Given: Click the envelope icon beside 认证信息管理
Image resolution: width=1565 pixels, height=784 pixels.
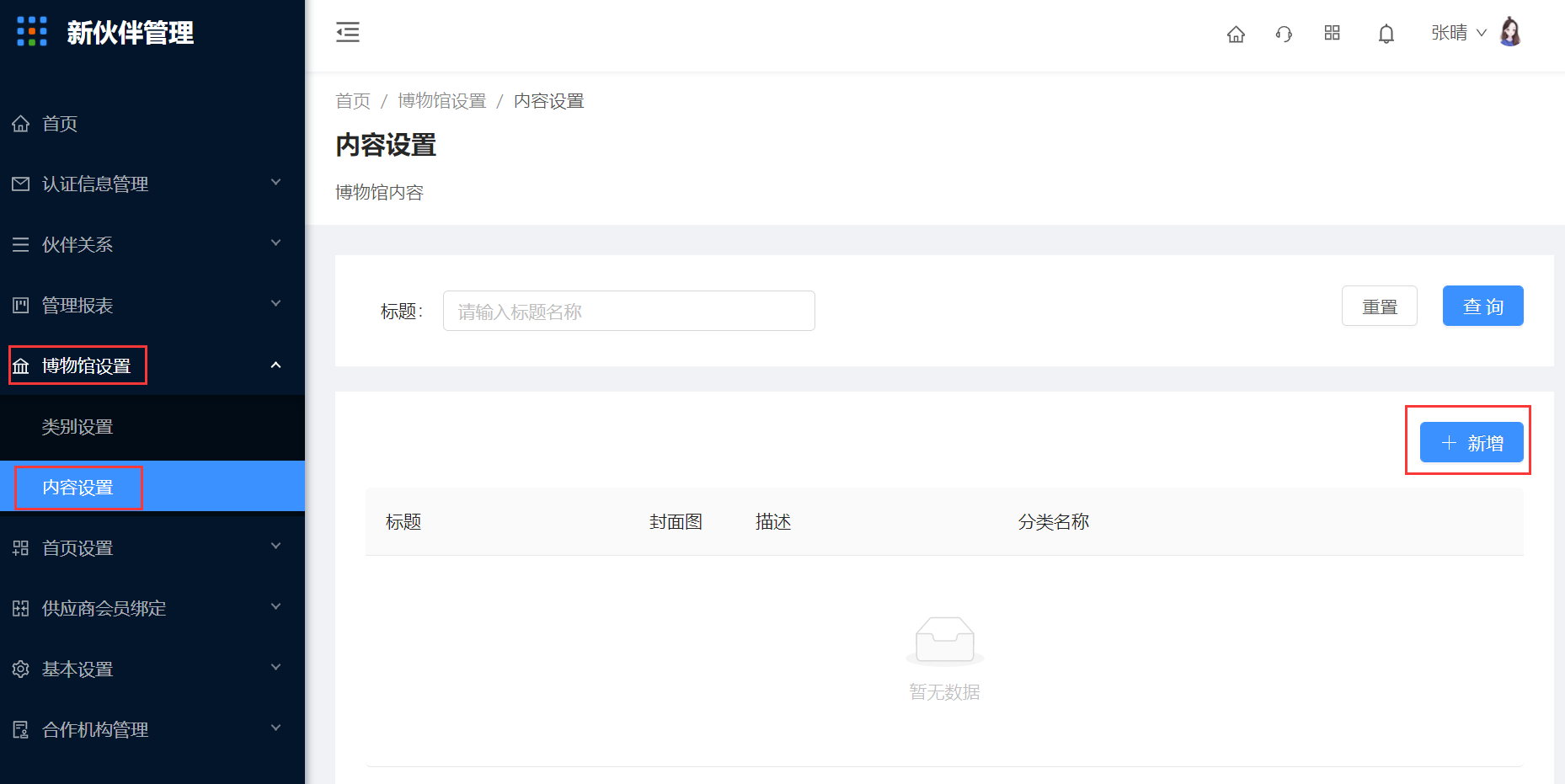Looking at the screenshot, I should pos(21,184).
